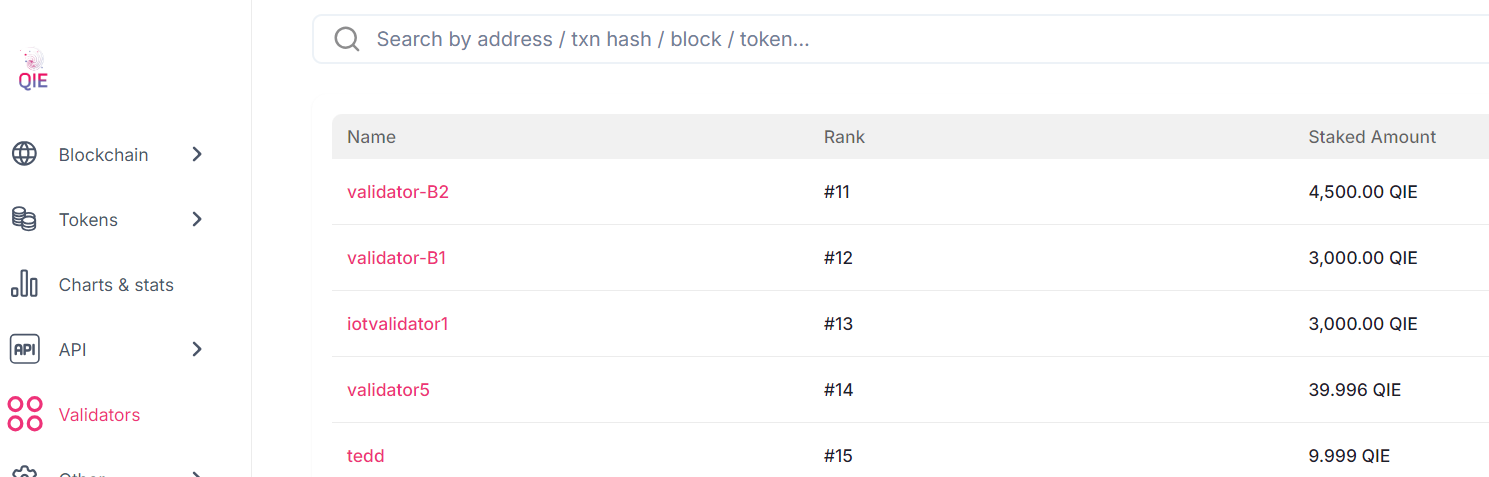Click the Rank column header

click(x=844, y=137)
